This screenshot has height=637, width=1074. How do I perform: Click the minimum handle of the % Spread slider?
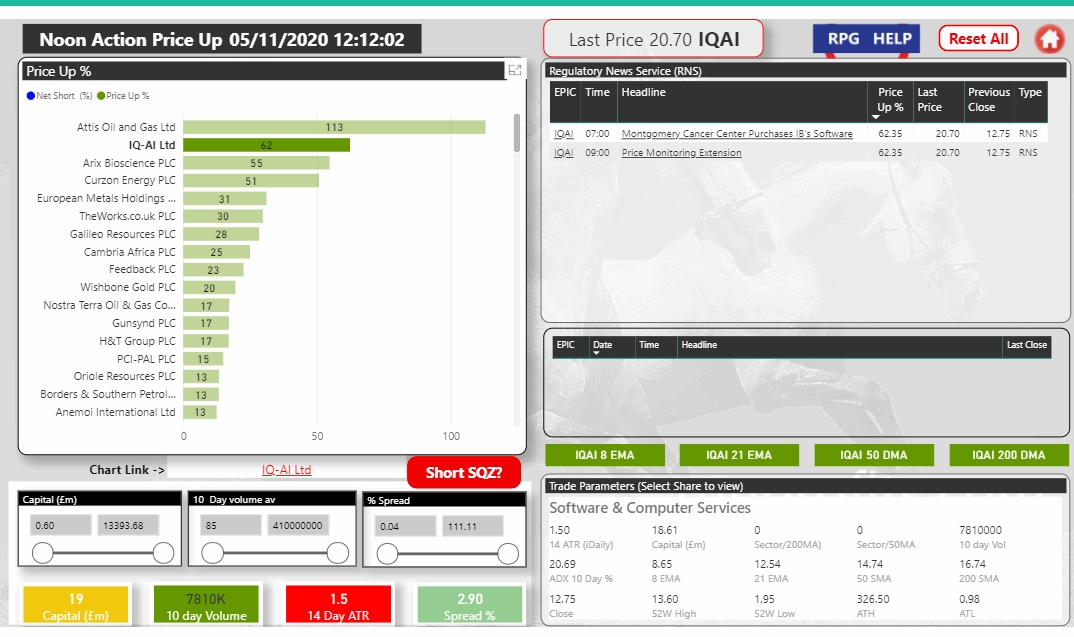[x=387, y=553]
